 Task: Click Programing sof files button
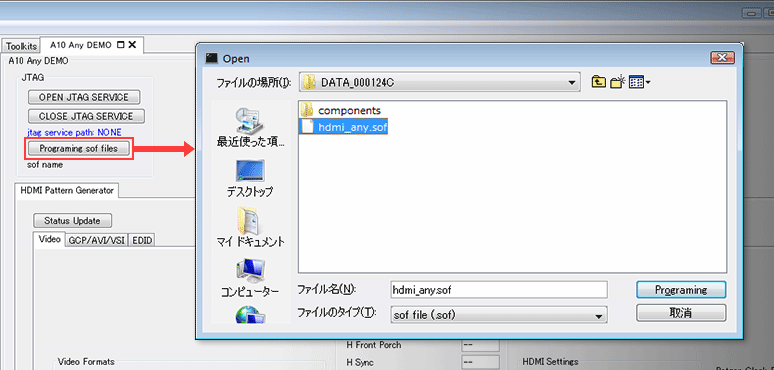[79, 148]
